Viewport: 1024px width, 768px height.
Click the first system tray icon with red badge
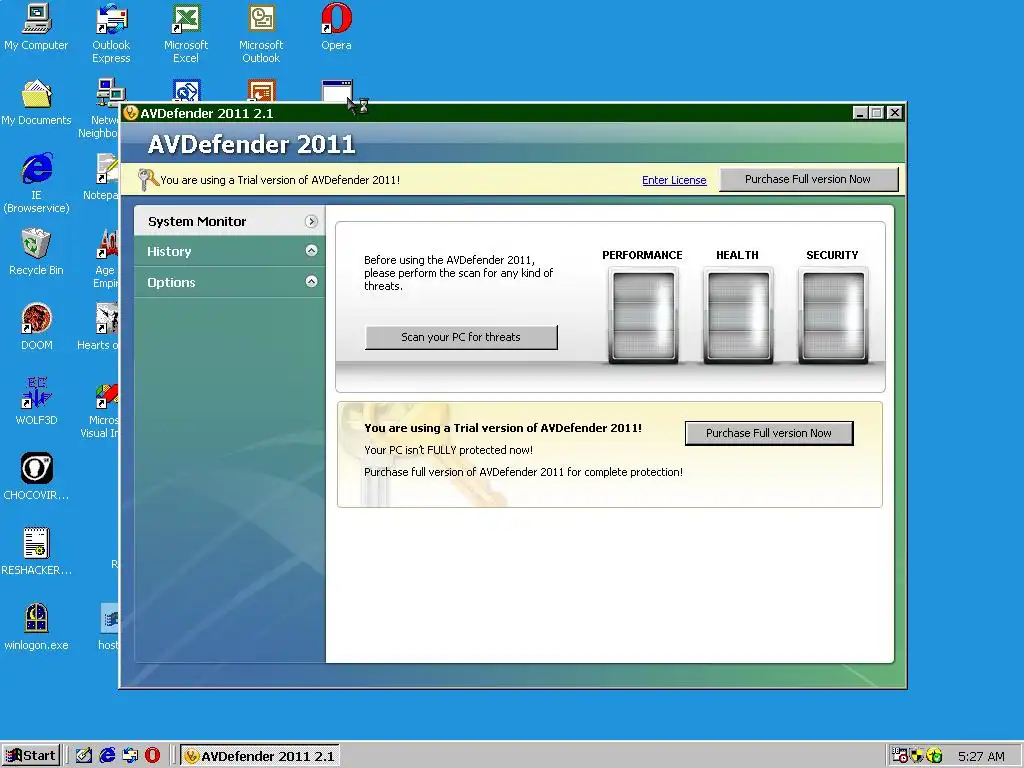(900, 756)
